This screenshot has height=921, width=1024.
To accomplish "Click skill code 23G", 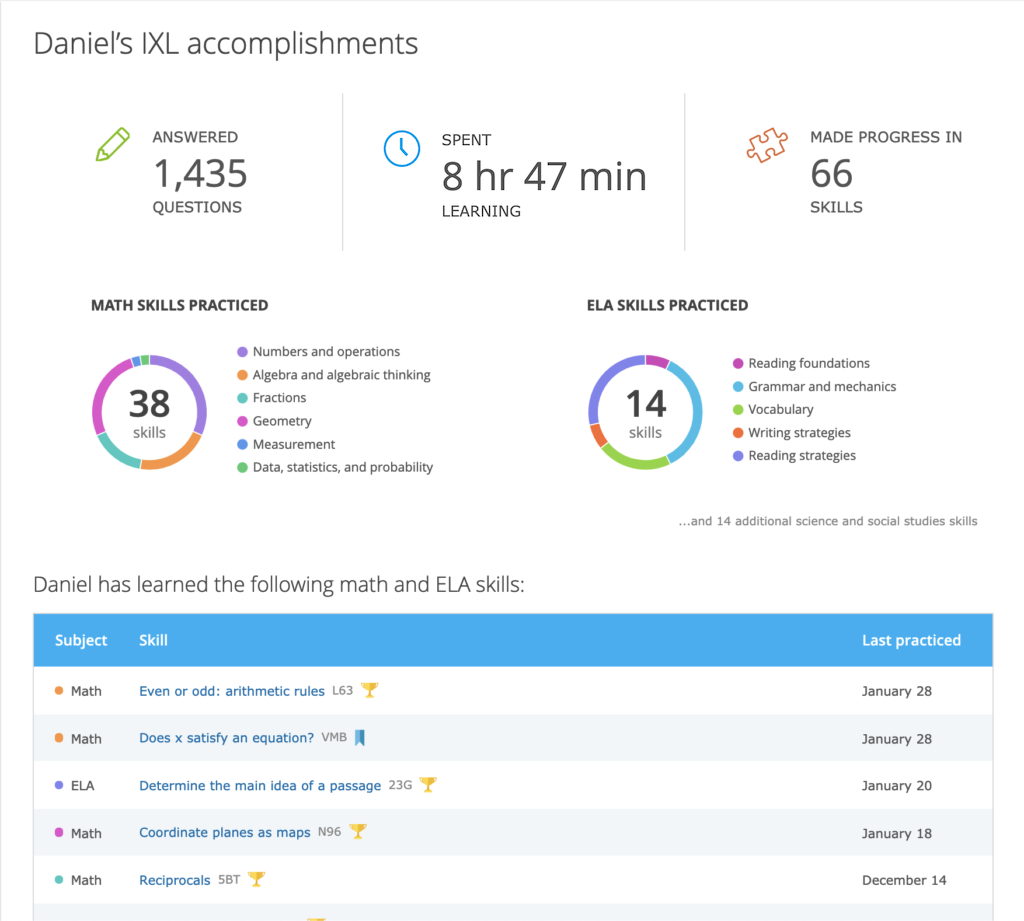I will pyautogui.click(x=400, y=785).
